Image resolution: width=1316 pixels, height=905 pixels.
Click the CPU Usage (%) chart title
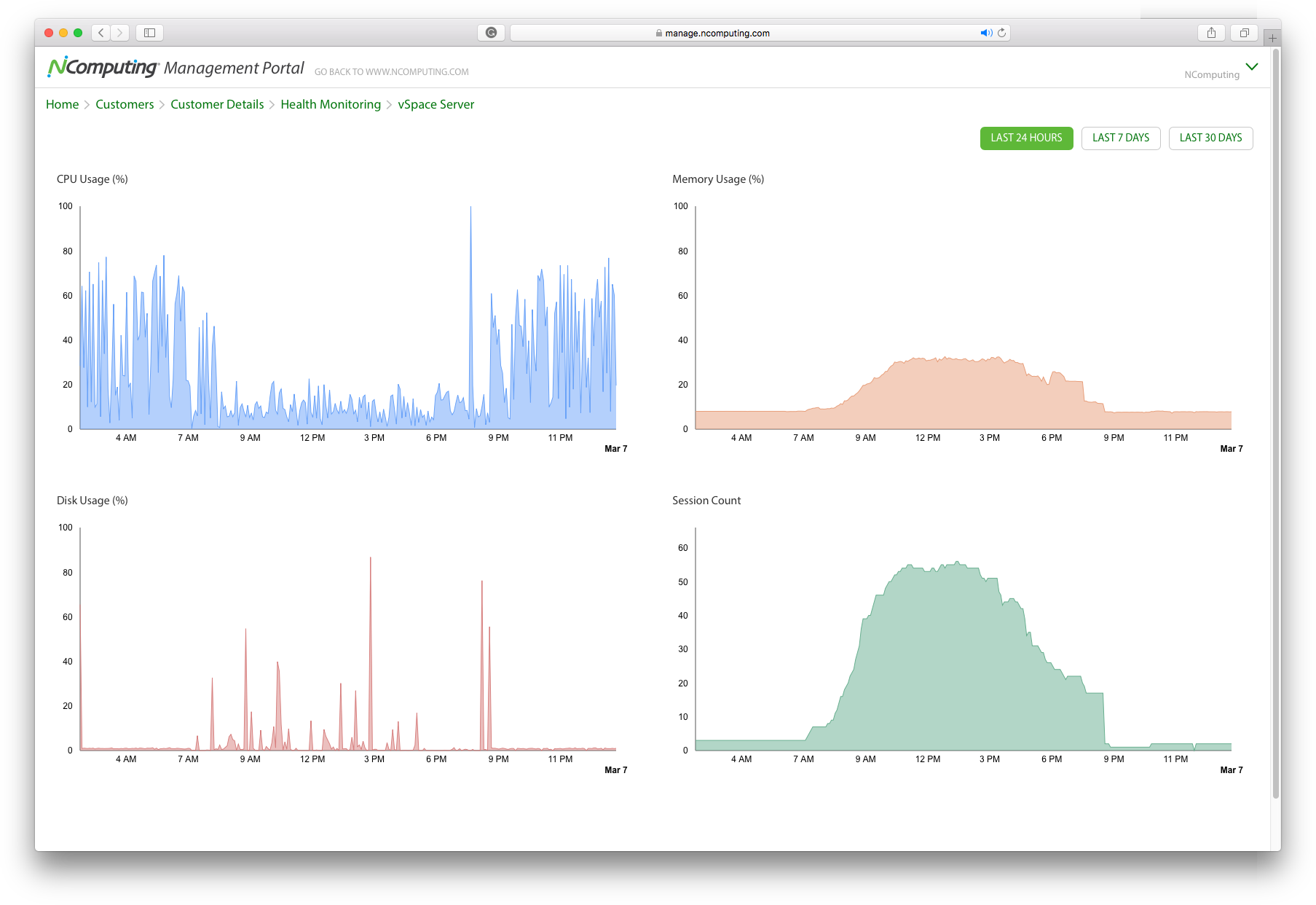pyautogui.click(x=92, y=179)
